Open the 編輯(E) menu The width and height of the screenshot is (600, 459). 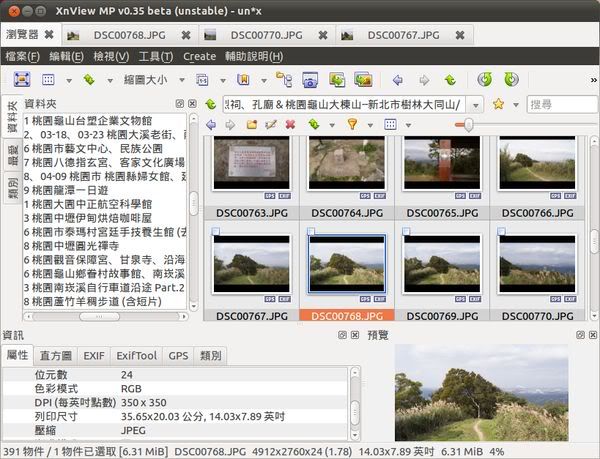click(x=67, y=57)
